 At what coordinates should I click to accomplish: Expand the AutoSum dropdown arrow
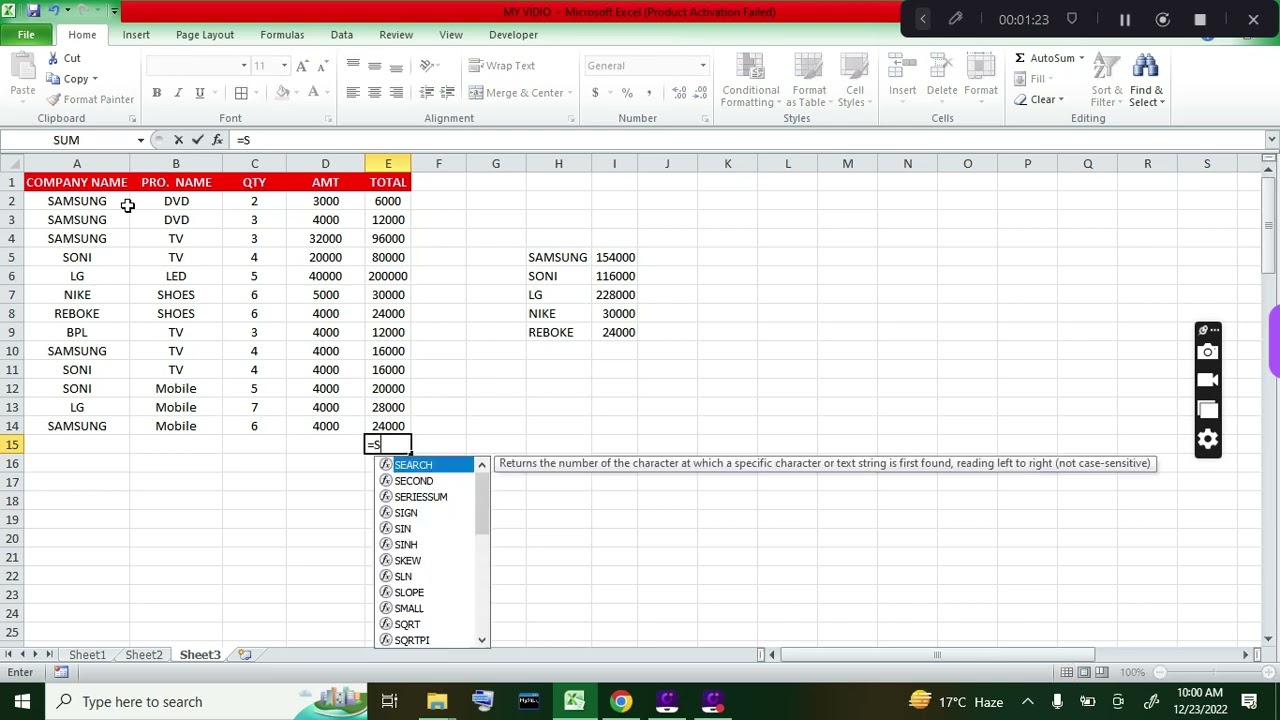click(1082, 58)
